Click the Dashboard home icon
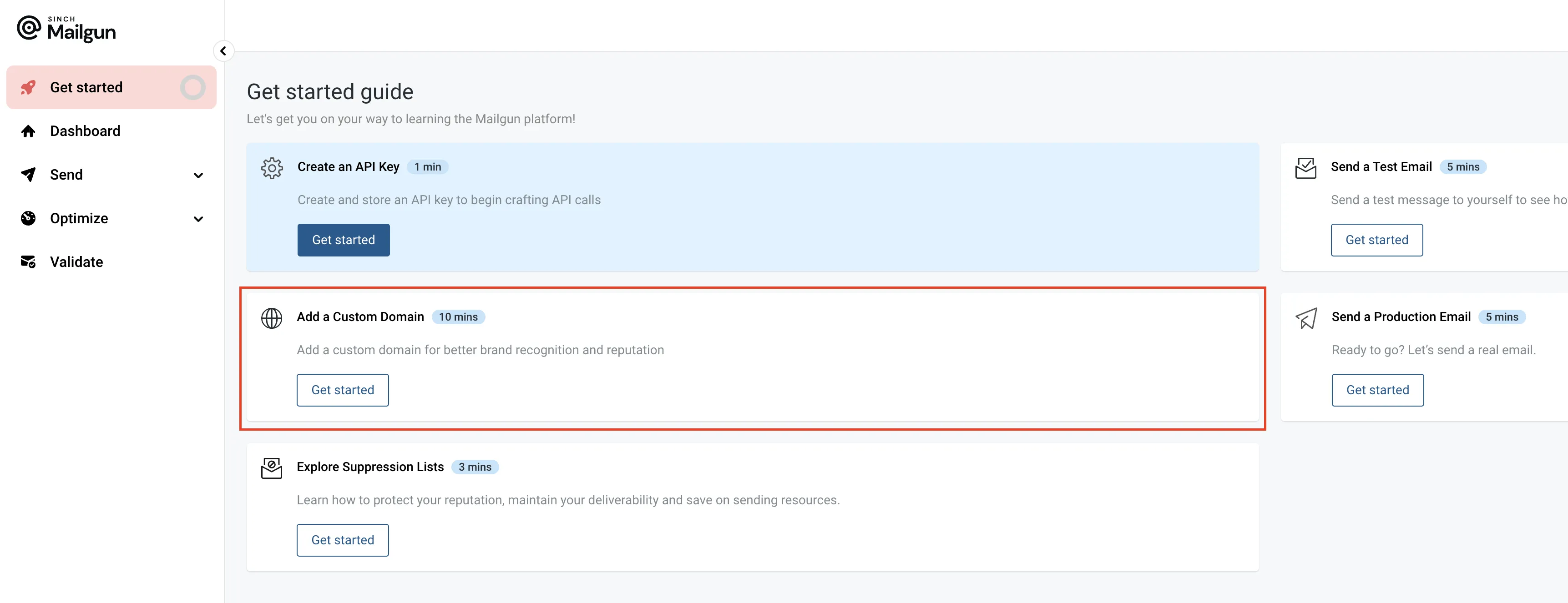This screenshot has width=1568, height=603. pos(28,131)
